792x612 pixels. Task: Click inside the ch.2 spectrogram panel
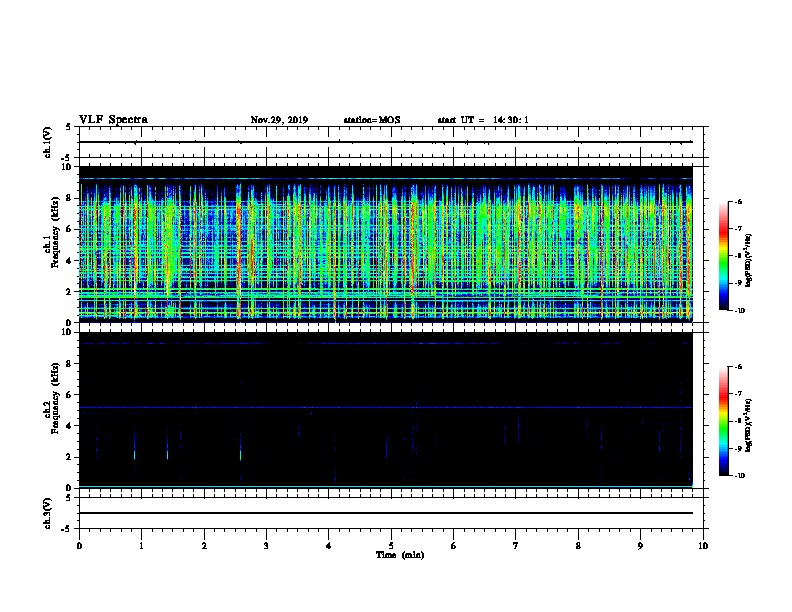click(386, 410)
